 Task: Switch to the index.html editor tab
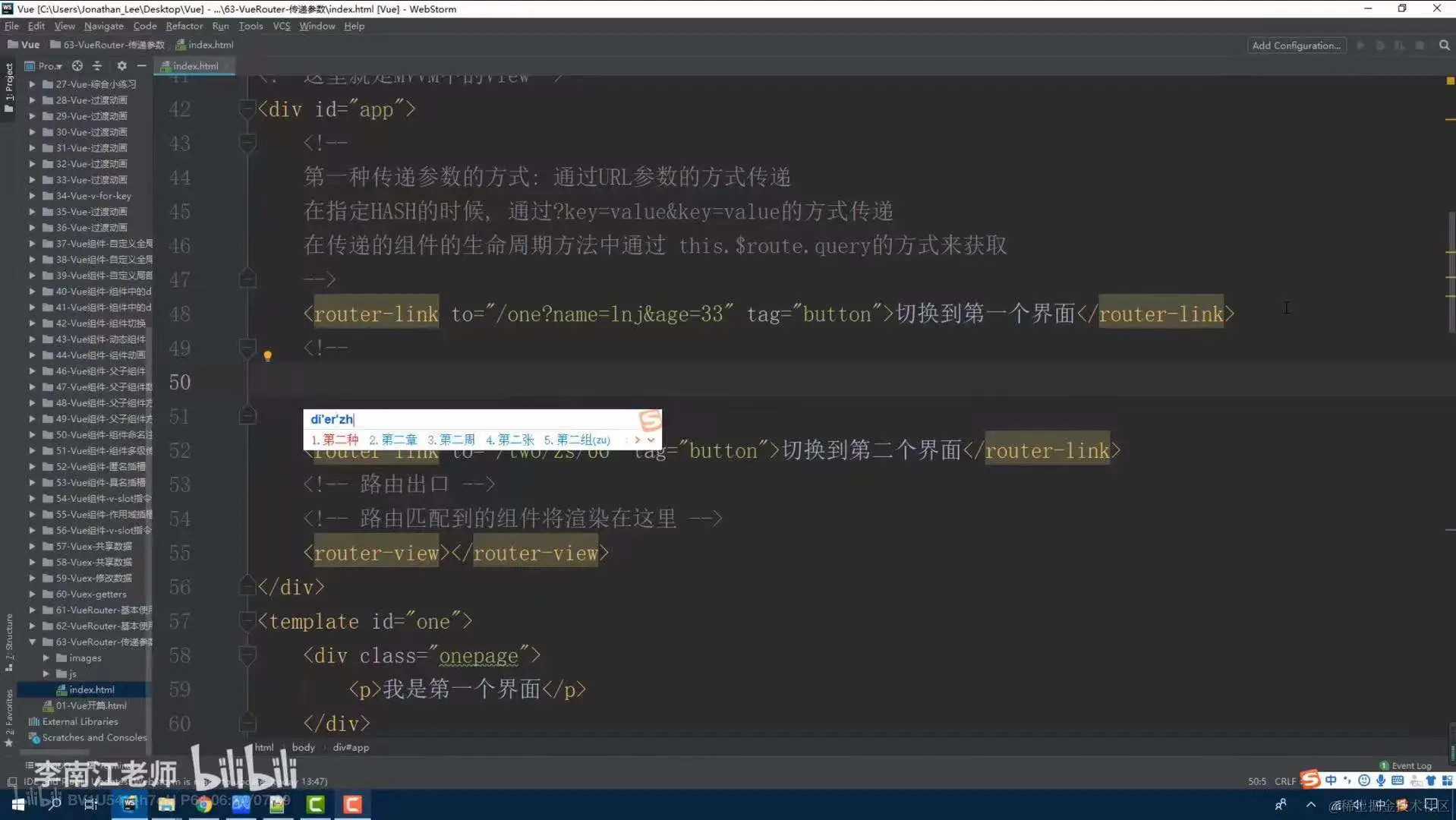coord(194,66)
